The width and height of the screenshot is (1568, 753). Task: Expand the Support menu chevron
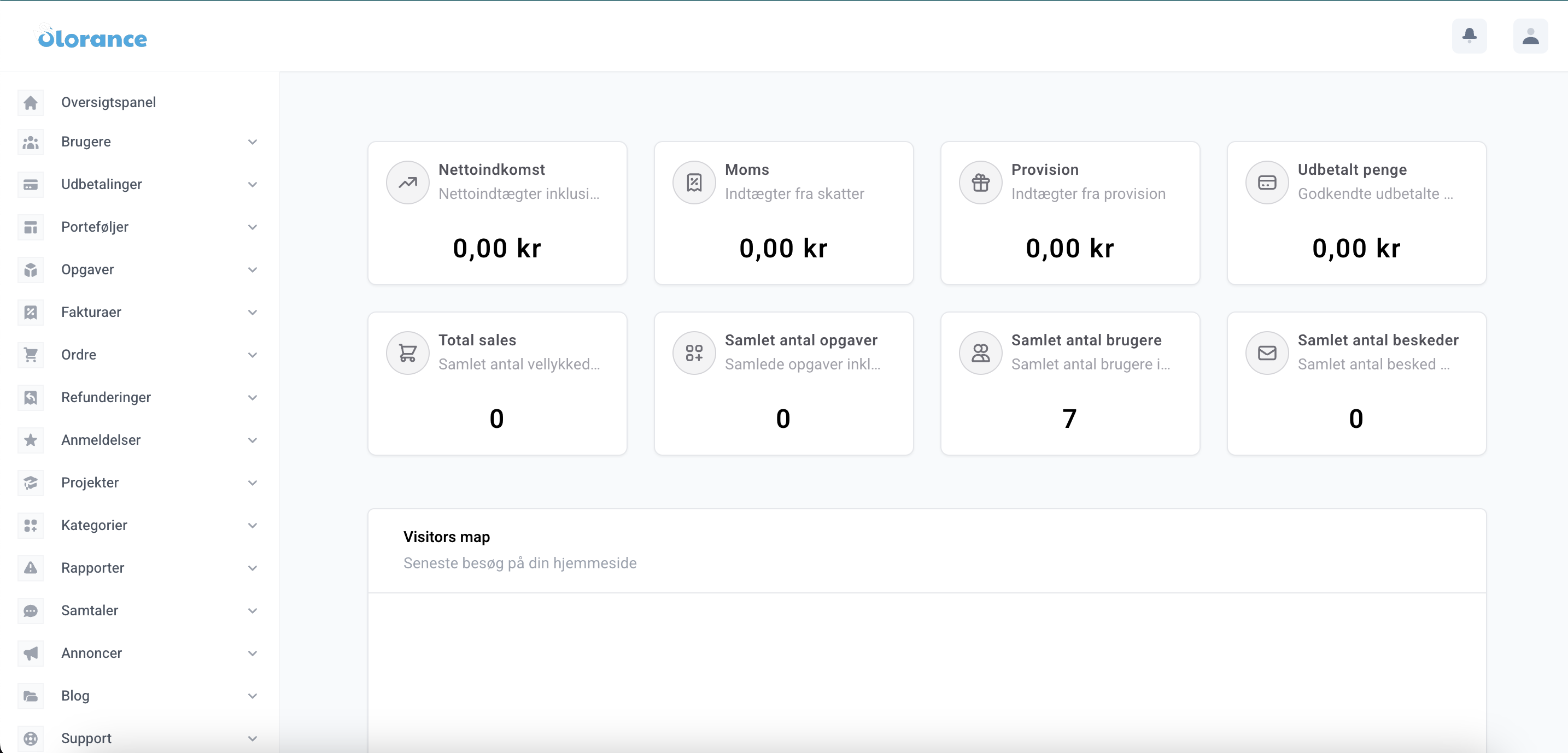253,738
